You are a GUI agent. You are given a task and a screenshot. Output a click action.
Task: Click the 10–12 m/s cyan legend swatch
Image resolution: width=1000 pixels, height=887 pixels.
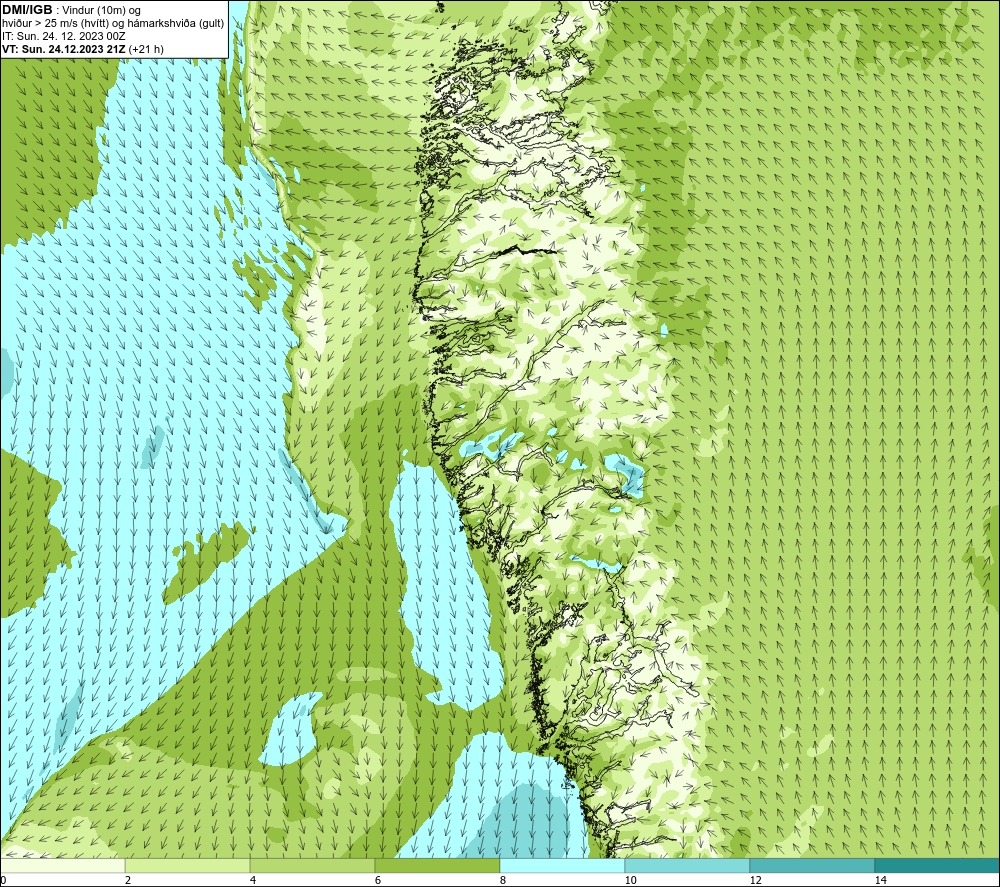tap(688, 865)
